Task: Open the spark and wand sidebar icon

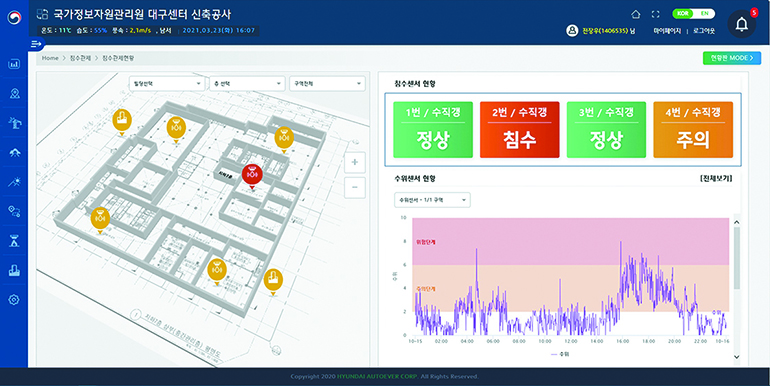Action: click(14, 182)
